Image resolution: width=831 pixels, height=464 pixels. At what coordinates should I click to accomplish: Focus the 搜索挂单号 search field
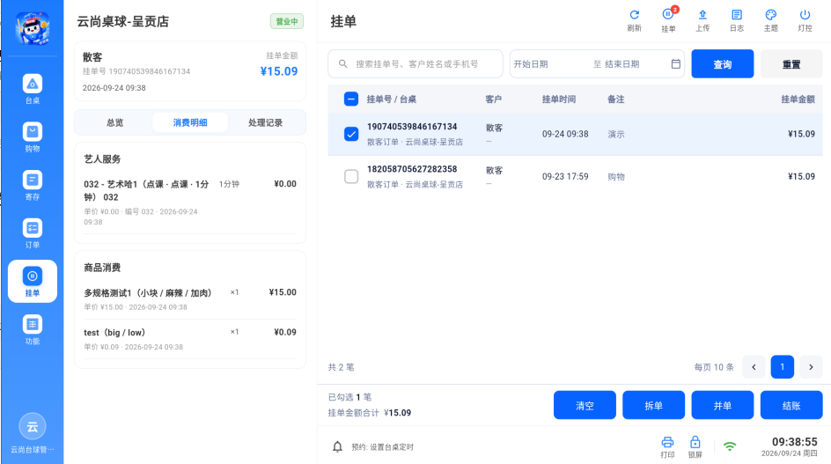[x=416, y=64]
